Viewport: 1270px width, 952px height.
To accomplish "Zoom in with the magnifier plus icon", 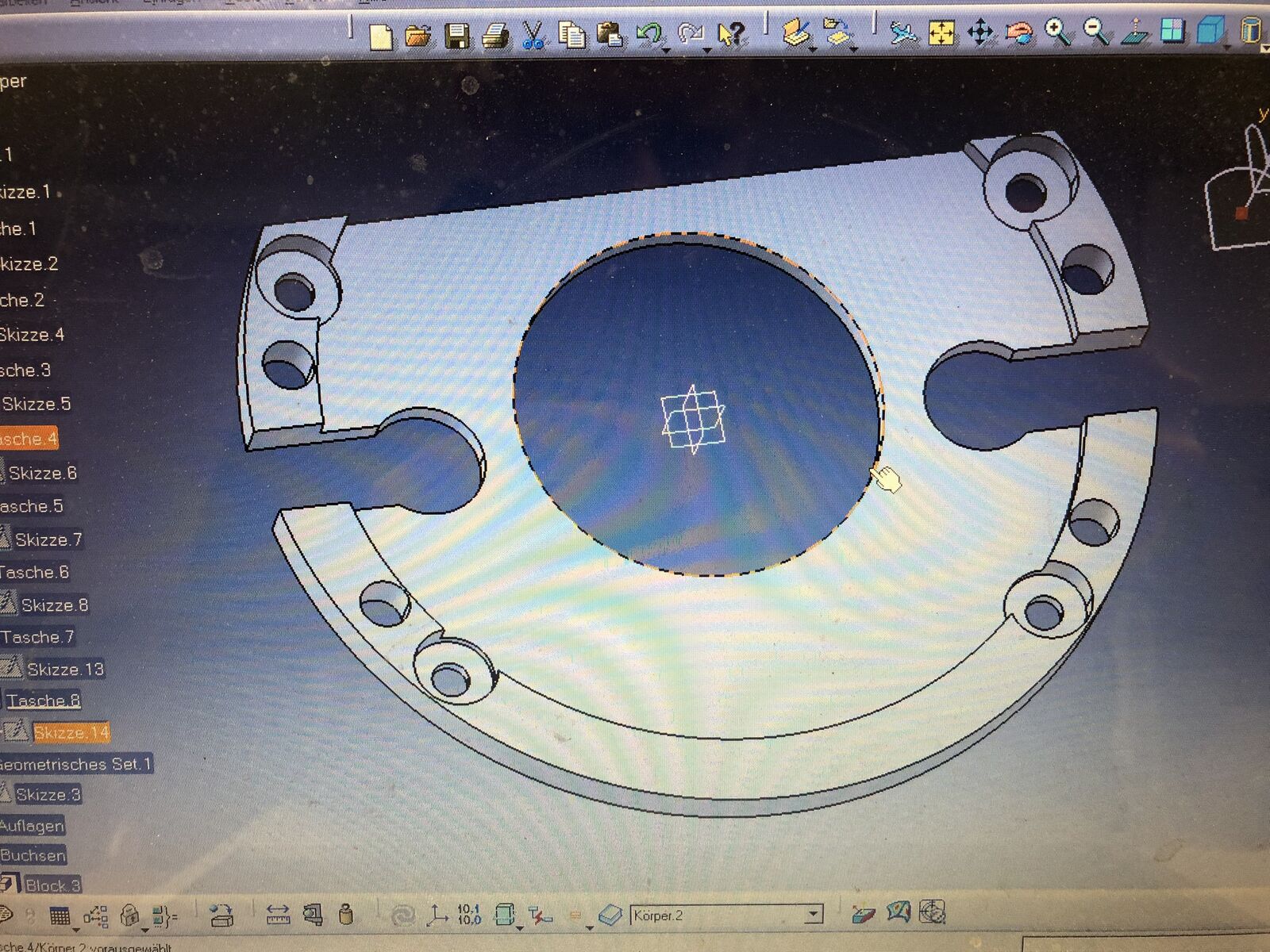I will click(1057, 32).
